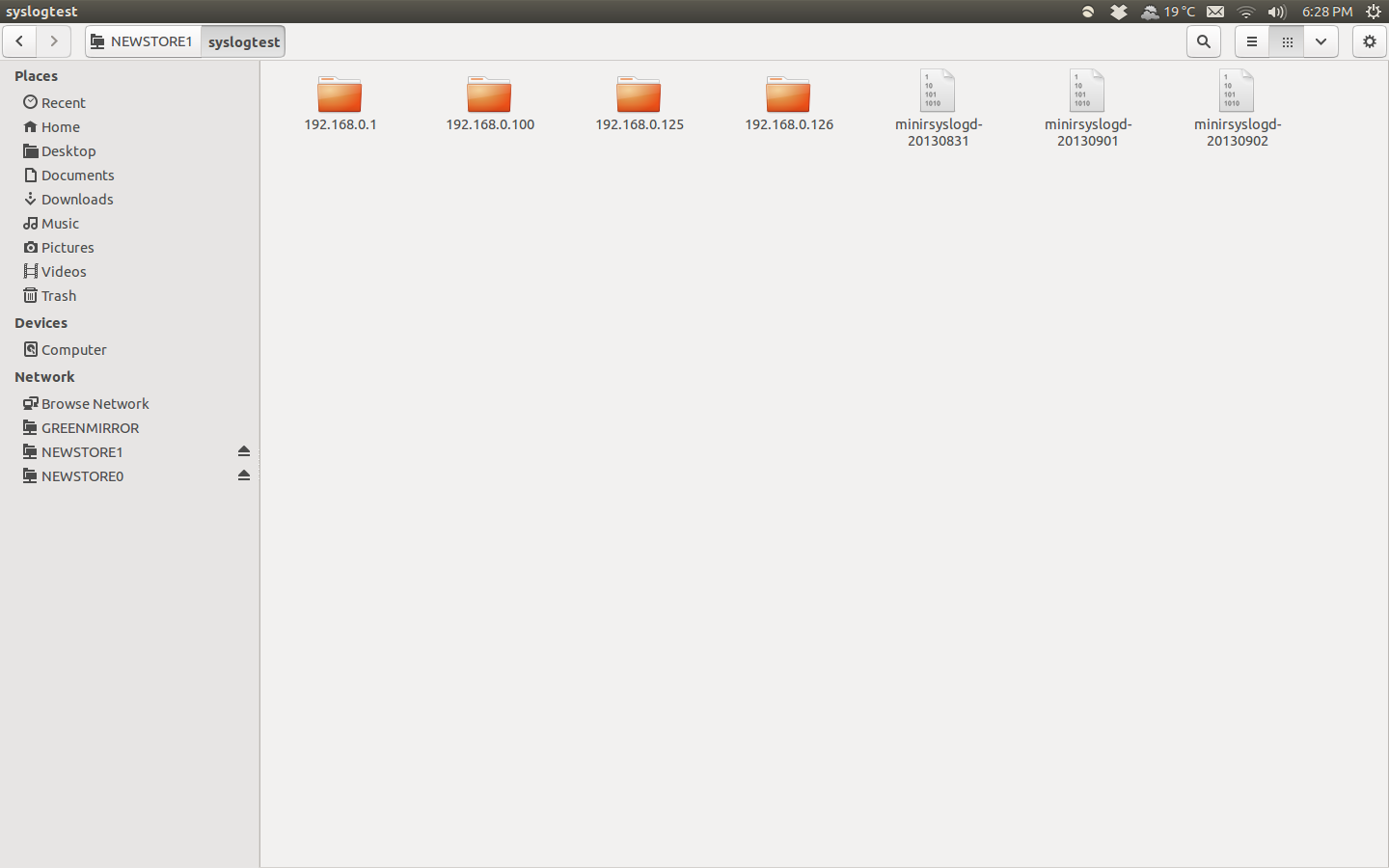Select the minirsyslogd-20130901 file icon

1087,91
